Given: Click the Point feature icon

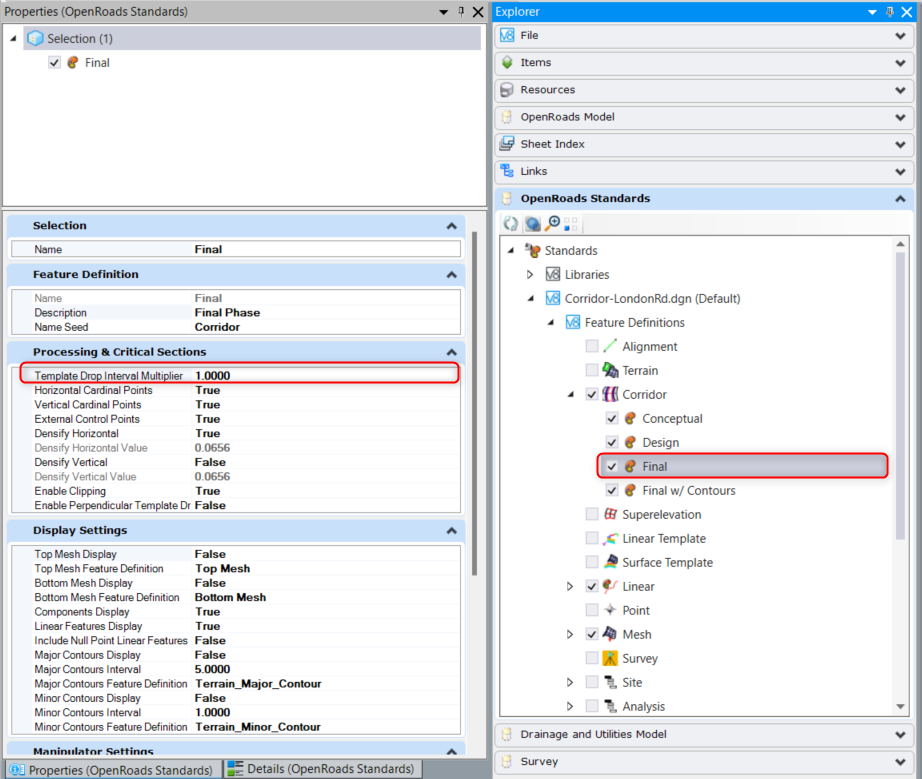Looking at the screenshot, I should 610,610.
